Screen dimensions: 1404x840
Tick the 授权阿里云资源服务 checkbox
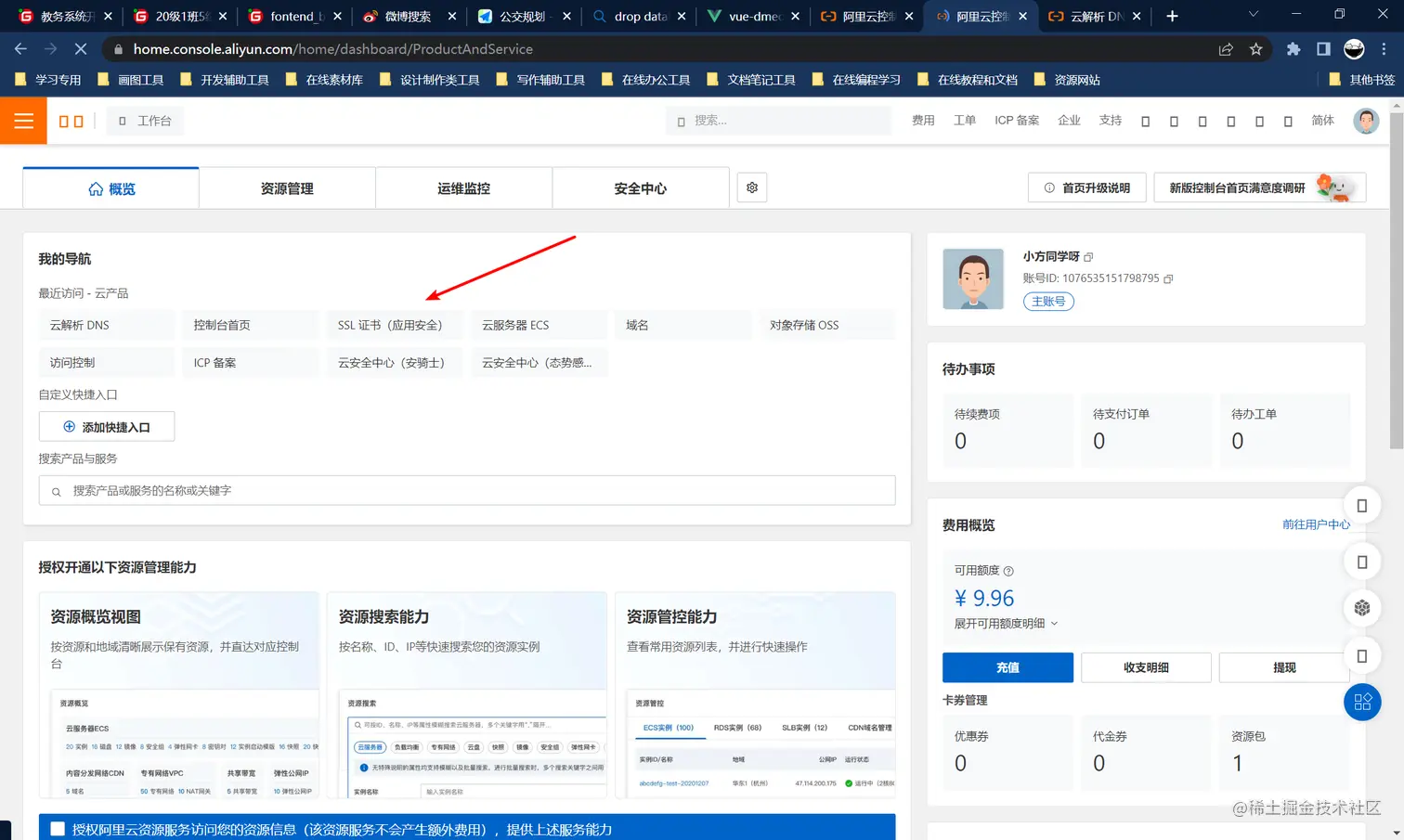[x=58, y=829]
